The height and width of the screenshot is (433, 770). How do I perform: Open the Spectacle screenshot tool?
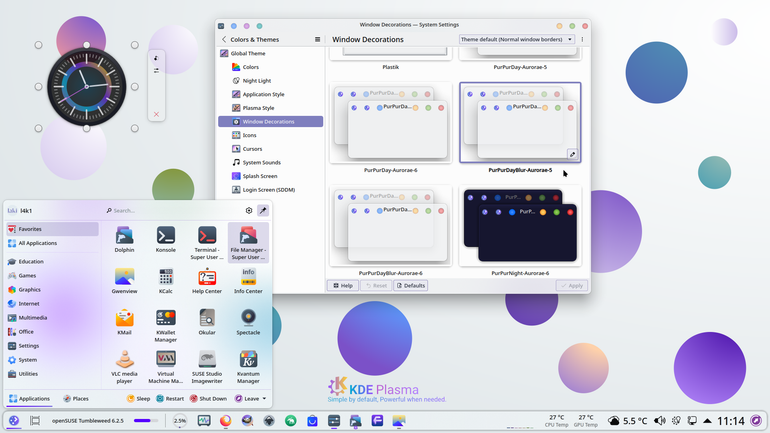248,322
